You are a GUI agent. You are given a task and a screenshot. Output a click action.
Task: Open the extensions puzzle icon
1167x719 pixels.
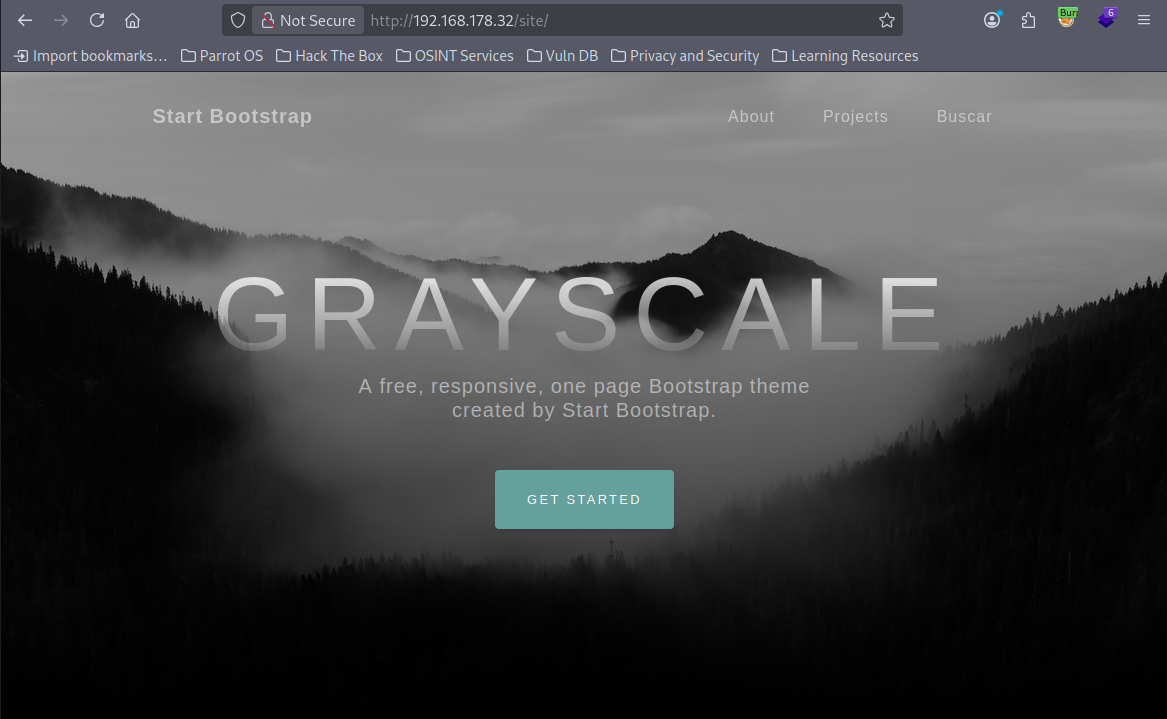coord(1029,20)
